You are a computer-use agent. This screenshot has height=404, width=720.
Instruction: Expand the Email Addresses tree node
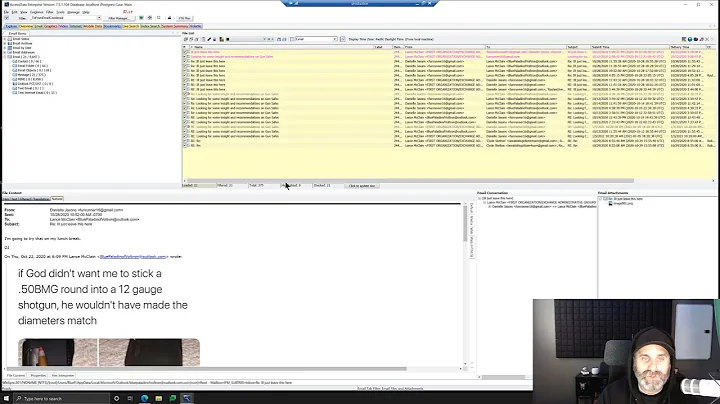pos(5,52)
